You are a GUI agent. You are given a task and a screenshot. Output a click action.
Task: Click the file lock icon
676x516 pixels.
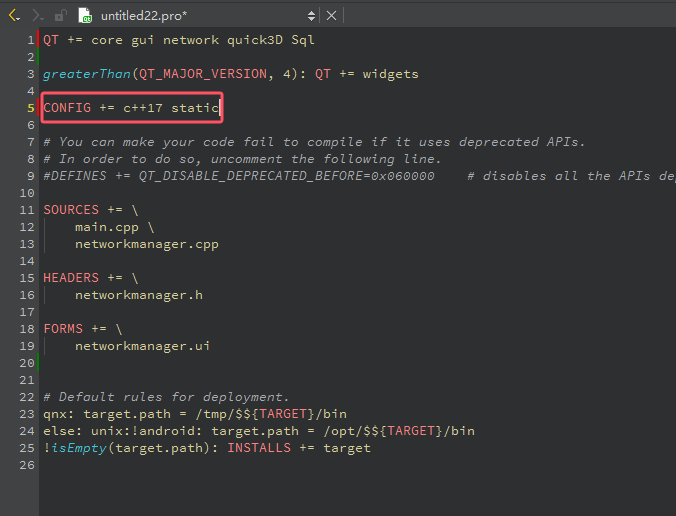click(x=62, y=15)
